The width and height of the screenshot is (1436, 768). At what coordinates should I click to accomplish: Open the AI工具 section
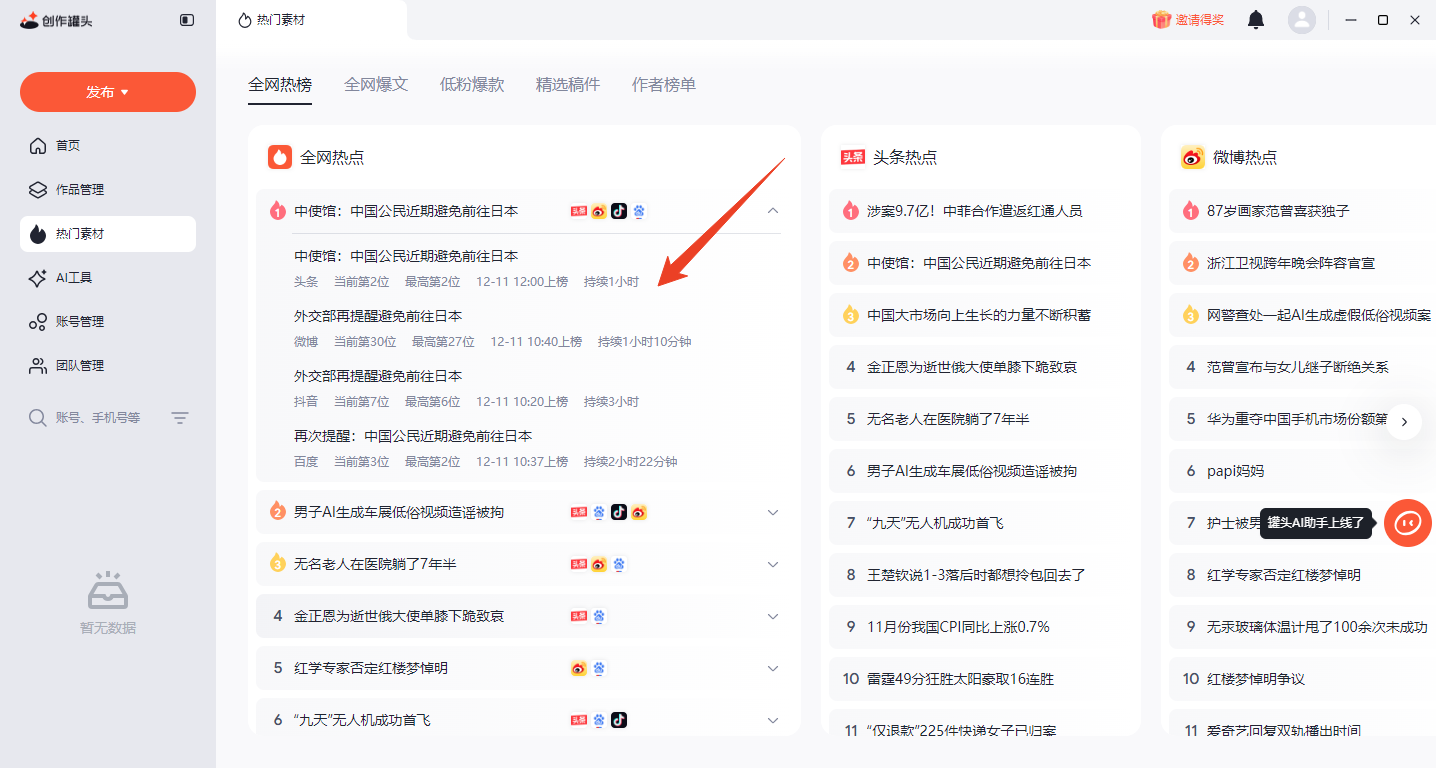(70, 277)
